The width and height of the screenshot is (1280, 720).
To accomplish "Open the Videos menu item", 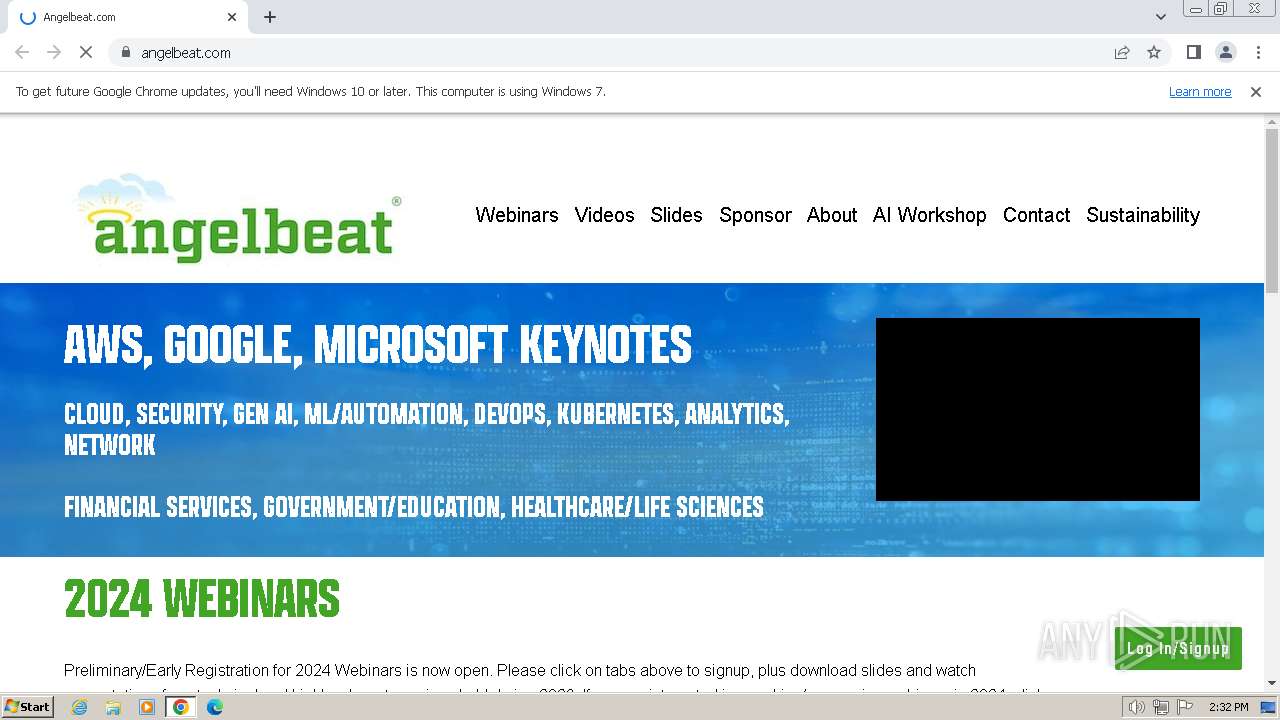I will [604, 215].
